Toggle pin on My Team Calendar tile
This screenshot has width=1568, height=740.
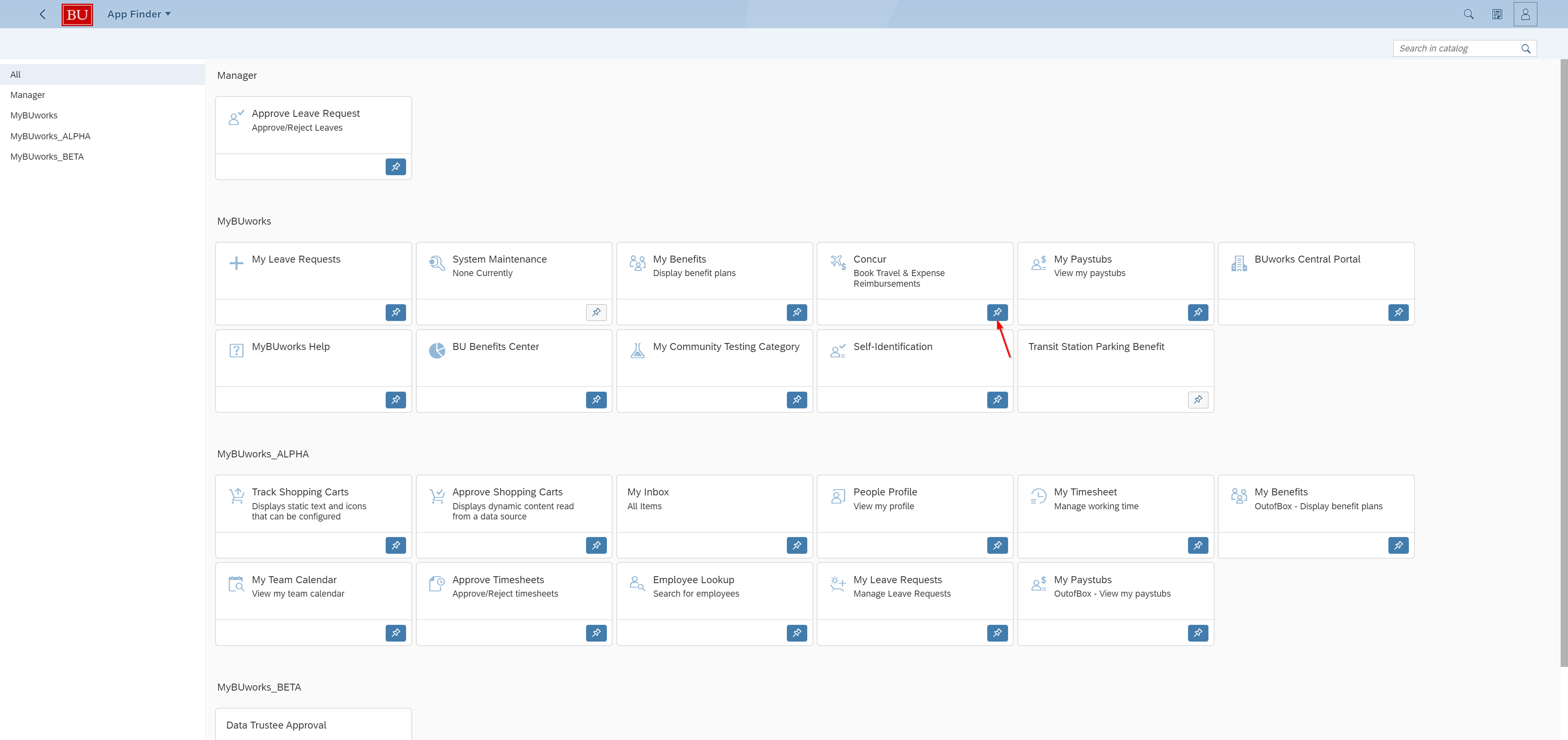coord(395,633)
